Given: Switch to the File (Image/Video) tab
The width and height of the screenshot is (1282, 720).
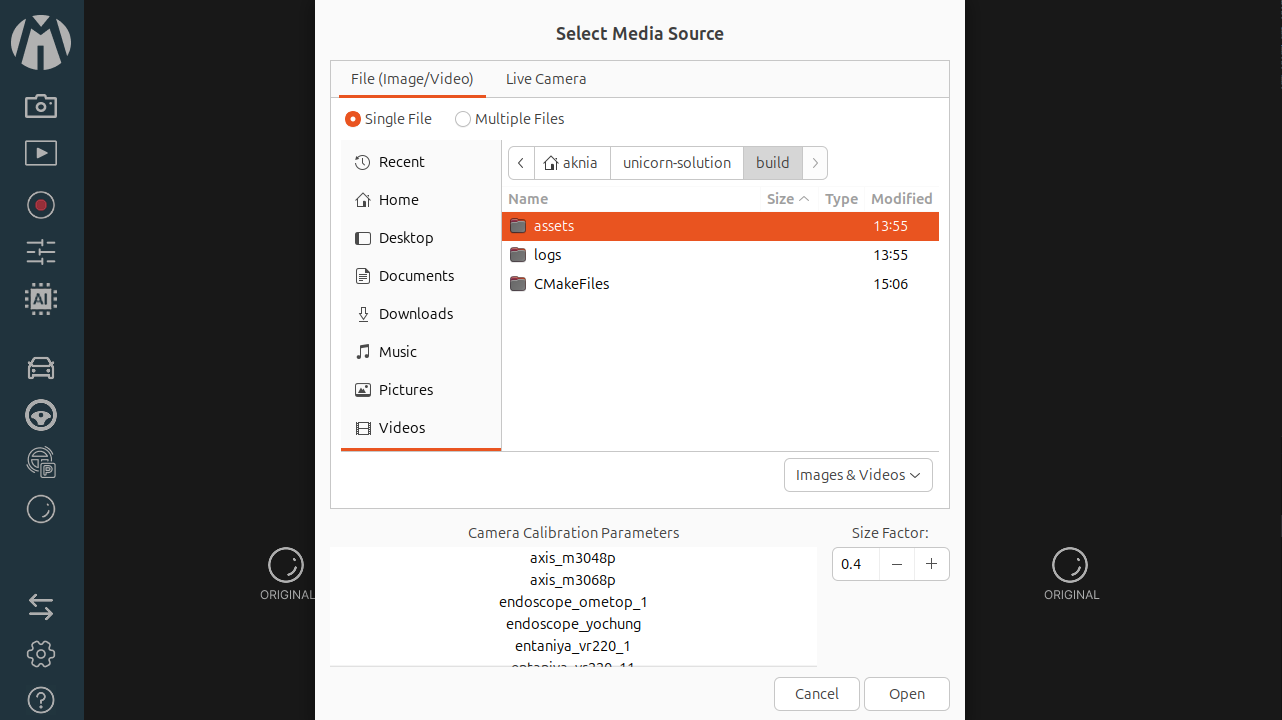Looking at the screenshot, I should point(412,79).
